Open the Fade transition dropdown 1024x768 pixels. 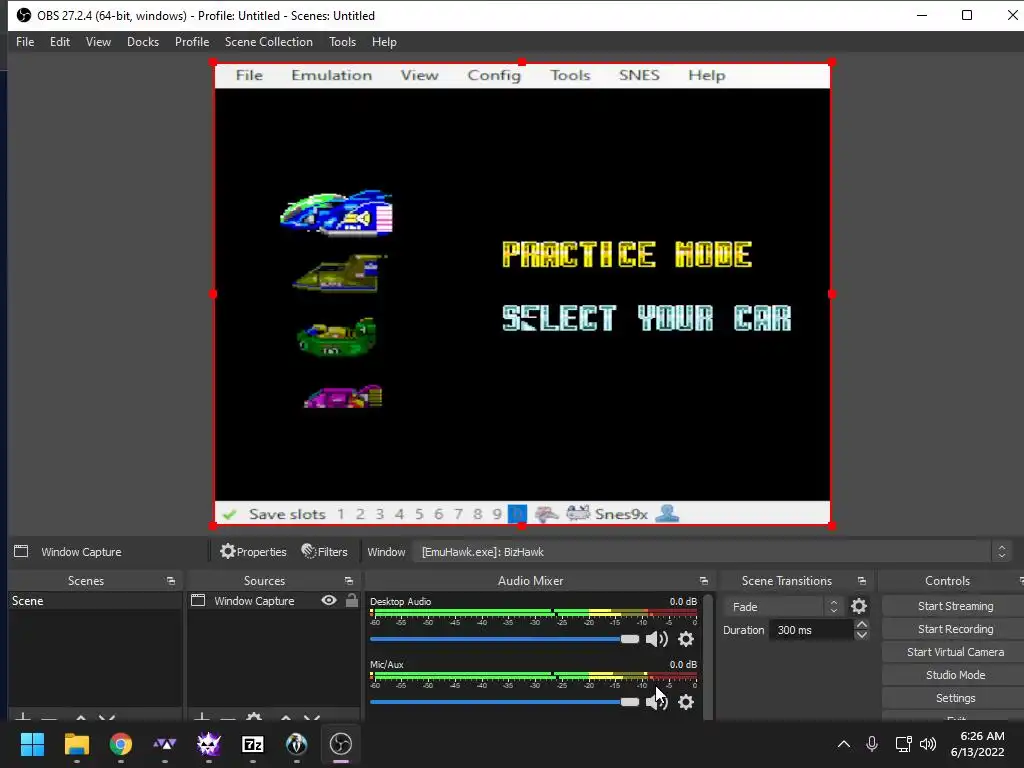click(x=783, y=607)
